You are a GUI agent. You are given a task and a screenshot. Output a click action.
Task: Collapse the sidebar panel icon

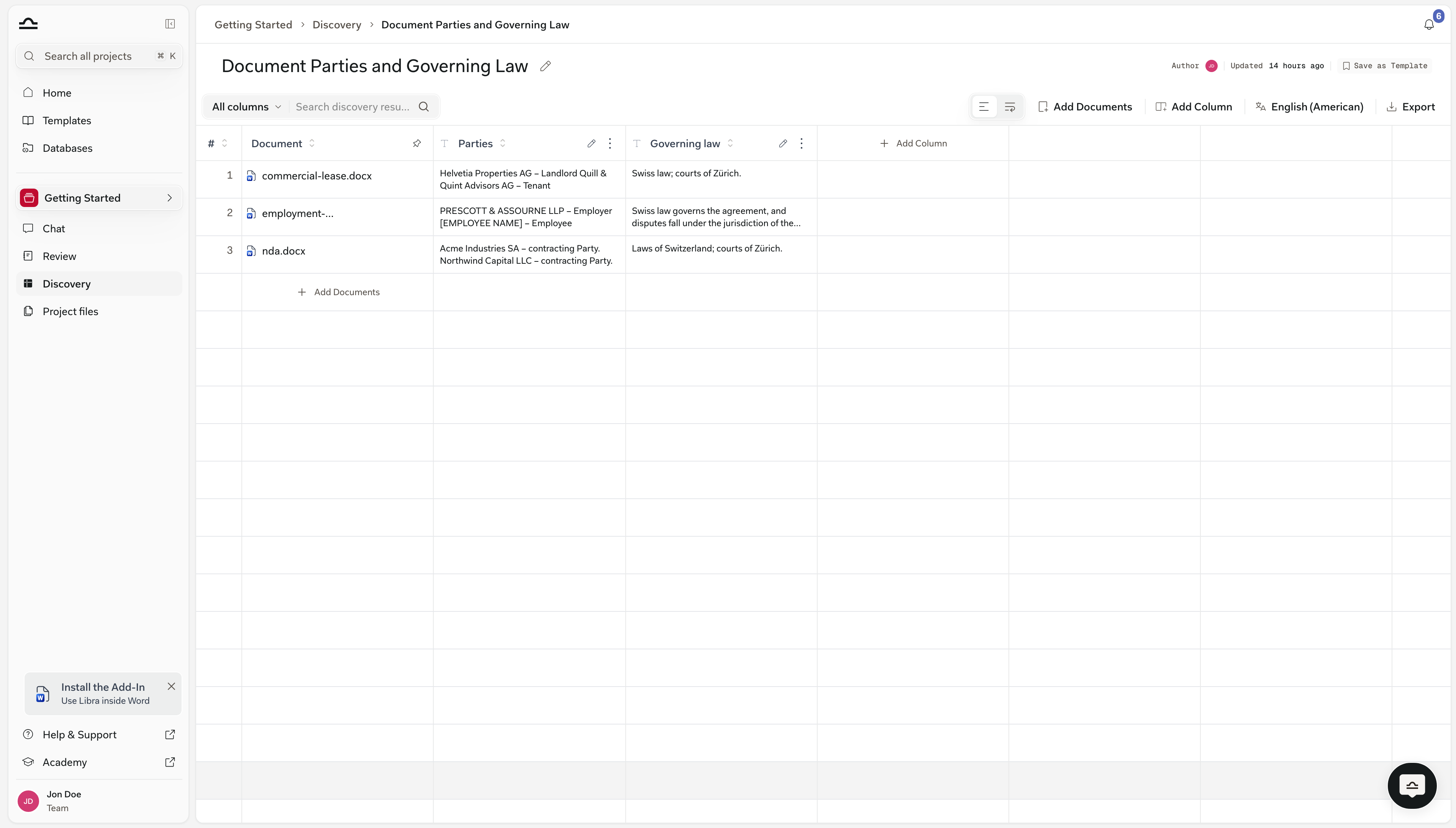pos(170,23)
